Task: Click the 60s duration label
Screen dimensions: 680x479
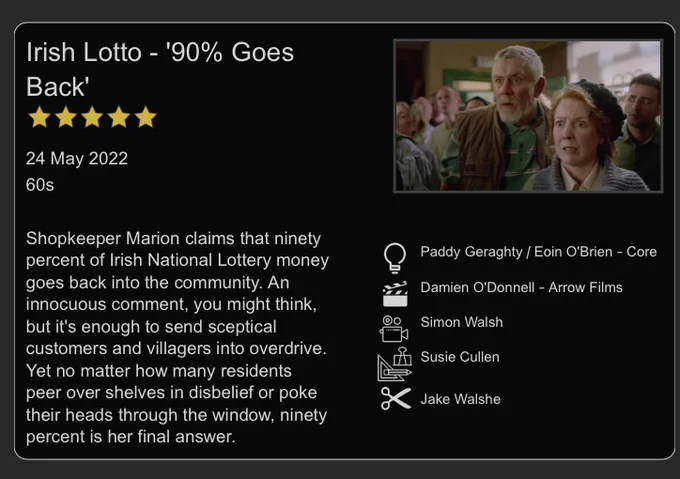Action: pyautogui.click(x=40, y=185)
